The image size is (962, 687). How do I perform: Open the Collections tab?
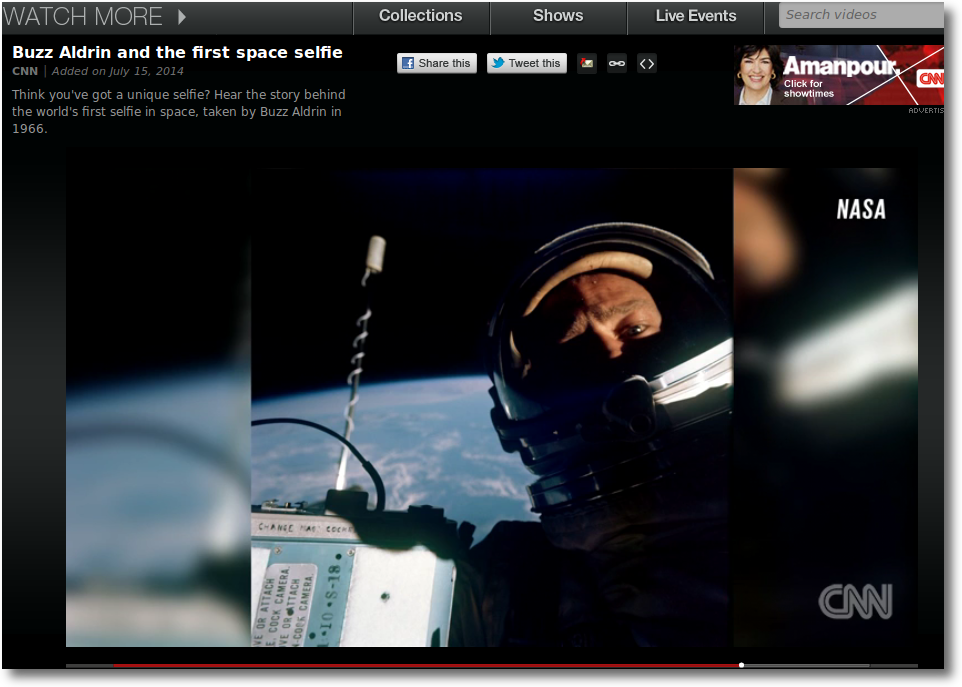[421, 17]
